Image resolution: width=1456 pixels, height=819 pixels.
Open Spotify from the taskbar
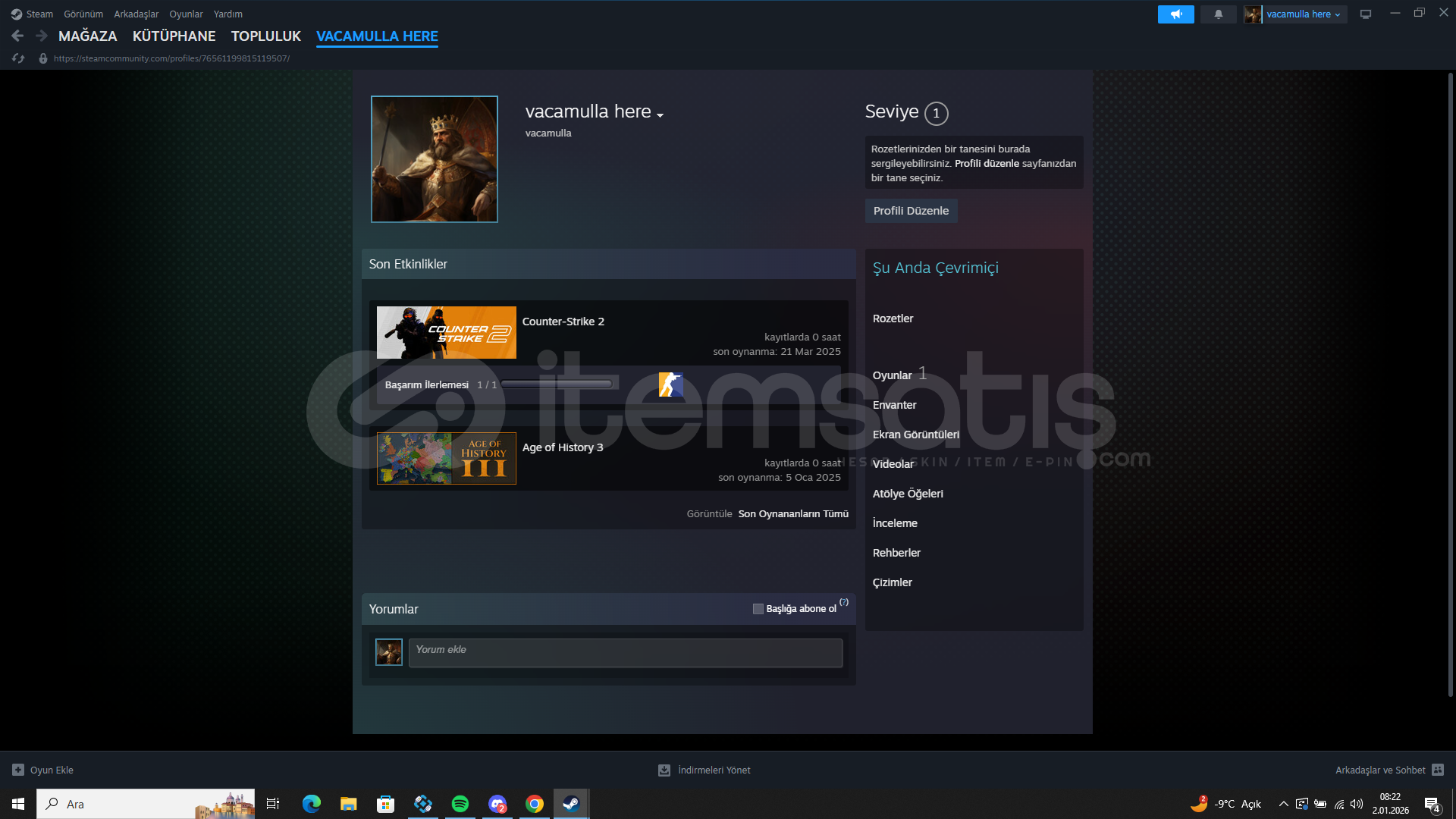pyautogui.click(x=460, y=804)
